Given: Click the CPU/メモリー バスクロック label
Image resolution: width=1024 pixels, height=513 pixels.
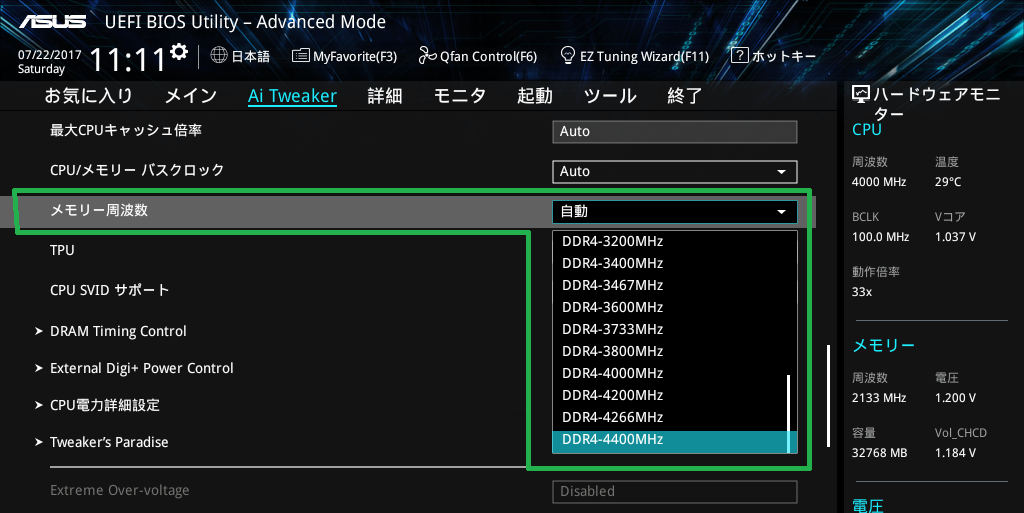Looking at the screenshot, I should (x=137, y=170).
